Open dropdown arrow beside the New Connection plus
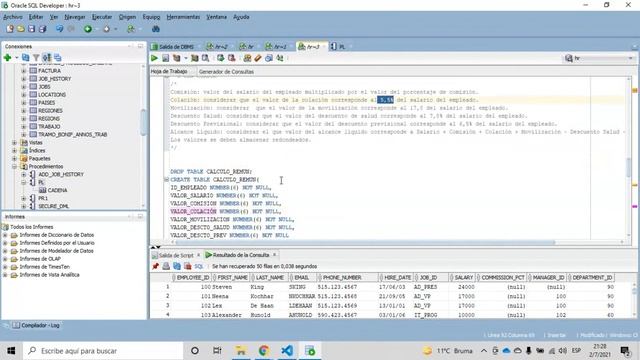 (16, 58)
